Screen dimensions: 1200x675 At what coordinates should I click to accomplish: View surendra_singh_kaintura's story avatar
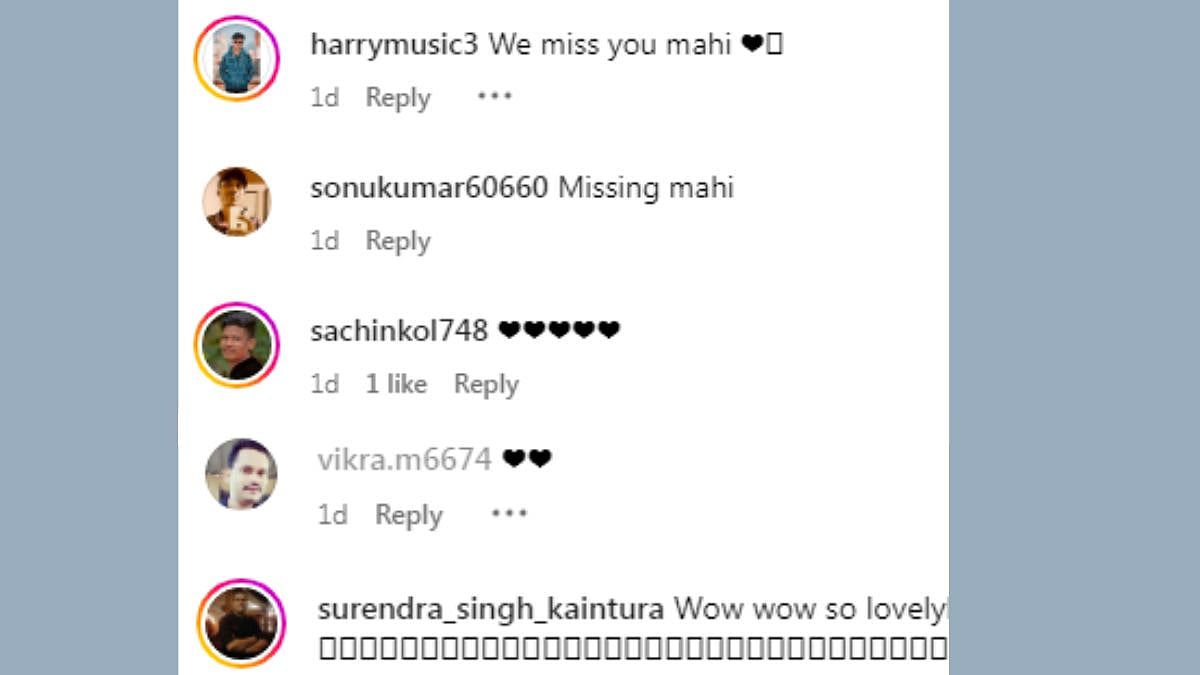click(241, 622)
